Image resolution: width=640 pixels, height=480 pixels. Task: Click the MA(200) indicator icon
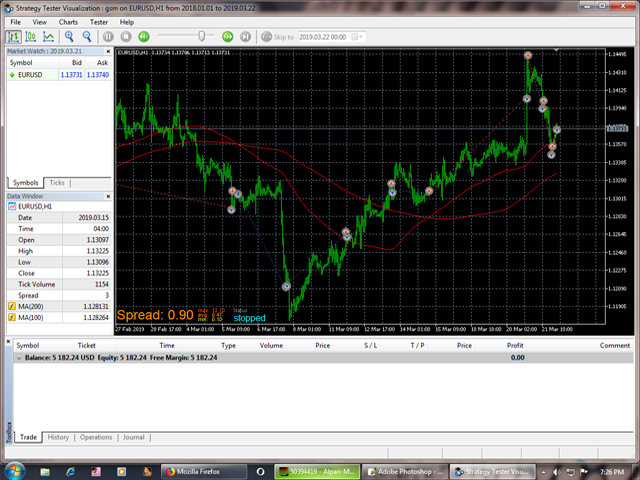[x=12, y=306]
